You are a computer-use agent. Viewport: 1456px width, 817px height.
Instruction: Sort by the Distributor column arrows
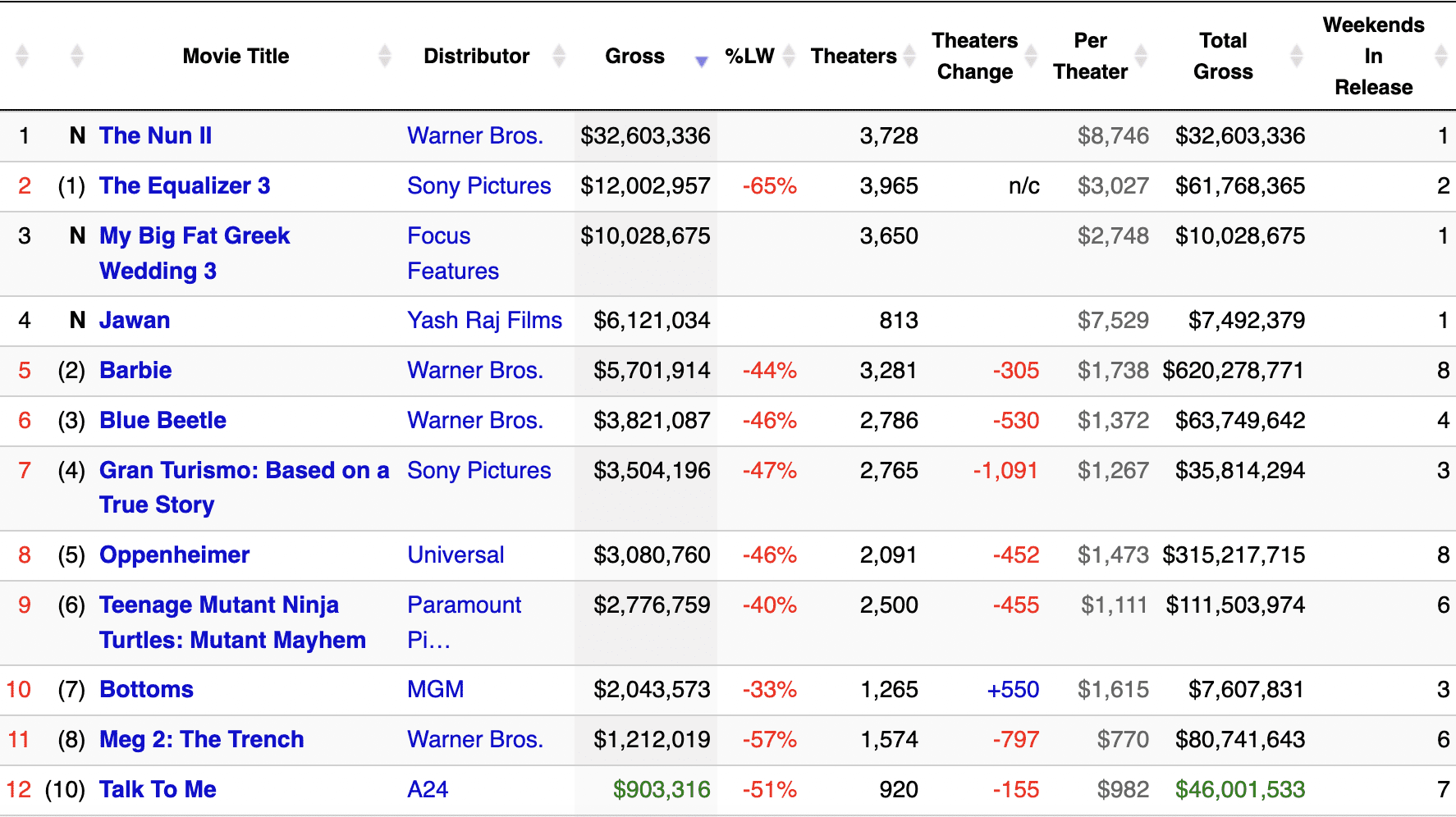click(559, 56)
